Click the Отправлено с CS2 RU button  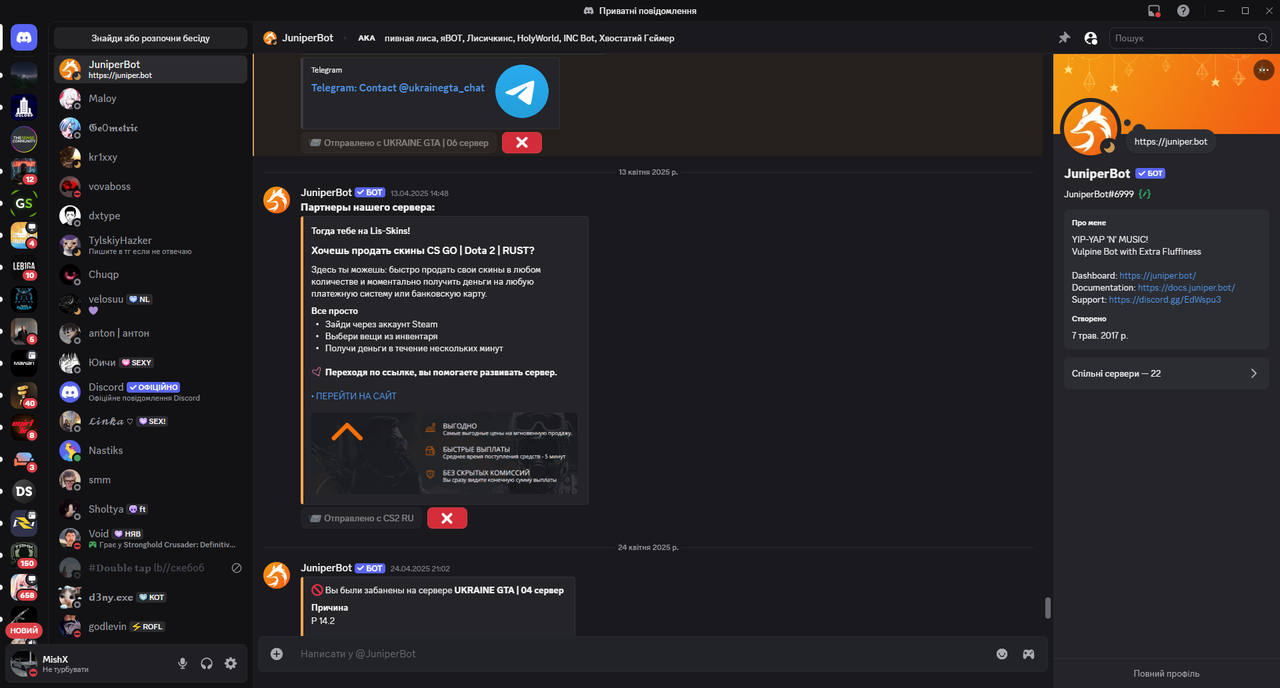pyautogui.click(x=361, y=518)
